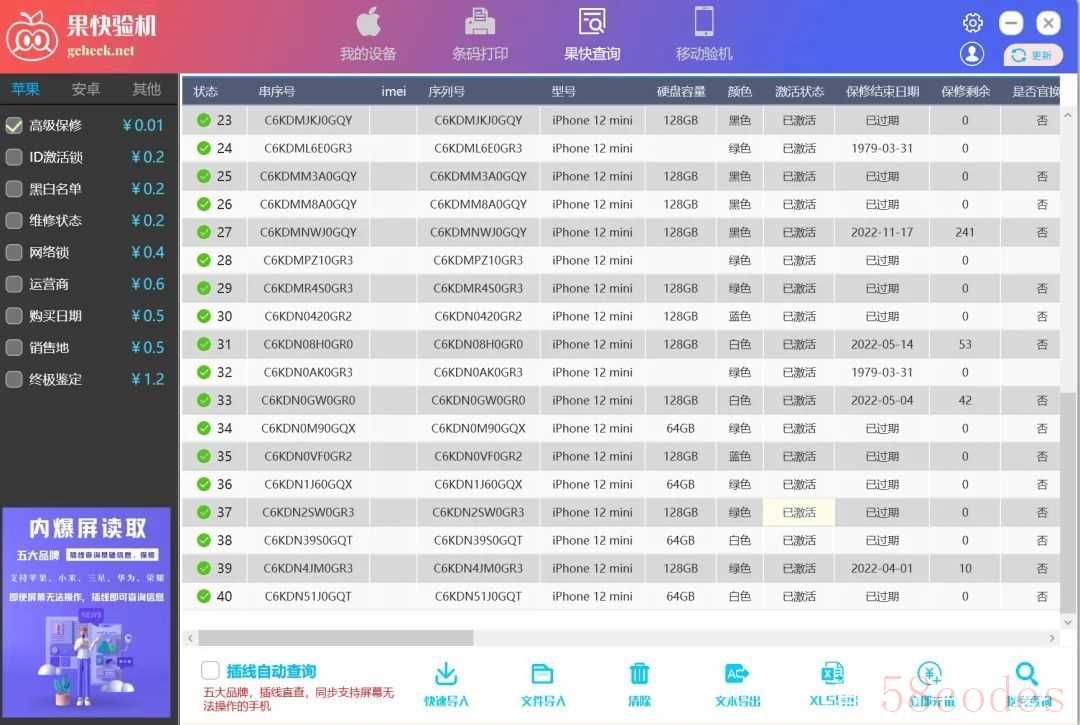Click the yen recharge balance icon

(x=930, y=674)
